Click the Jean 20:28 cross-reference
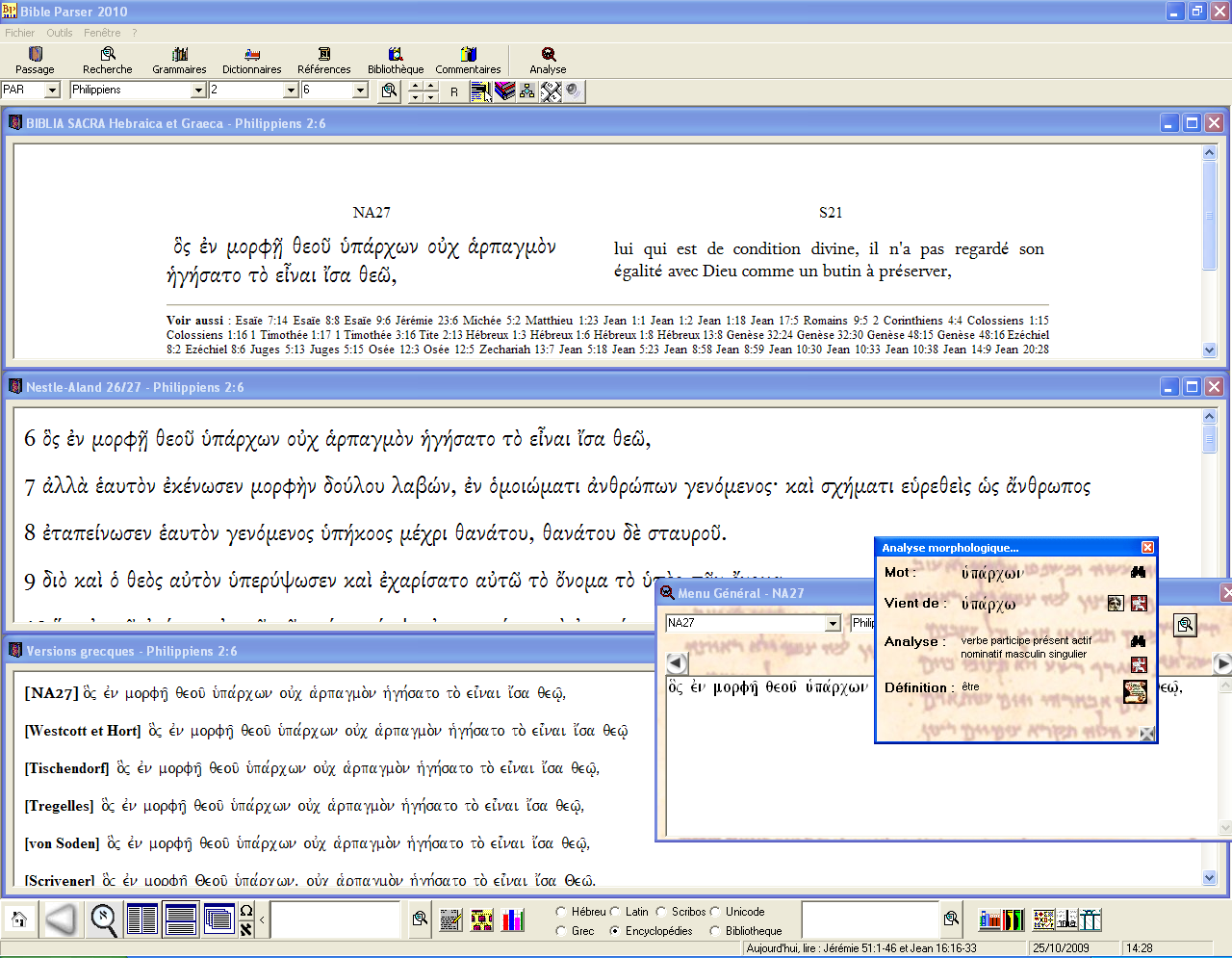Image resolution: width=1232 pixels, height=958 pixels. 1022,350
